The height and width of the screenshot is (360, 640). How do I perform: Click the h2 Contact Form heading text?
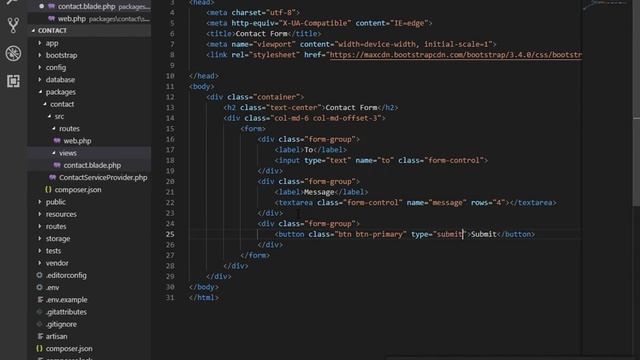click(x=351, y=108)
